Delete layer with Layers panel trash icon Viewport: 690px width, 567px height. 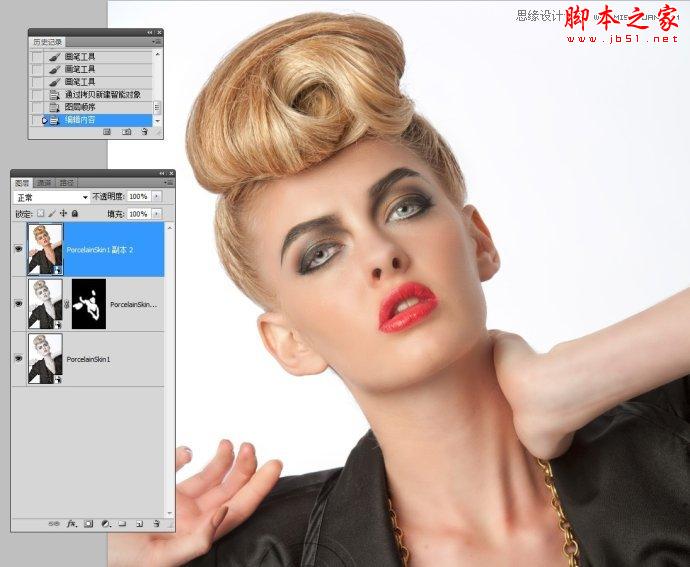(x=156, y=523)
